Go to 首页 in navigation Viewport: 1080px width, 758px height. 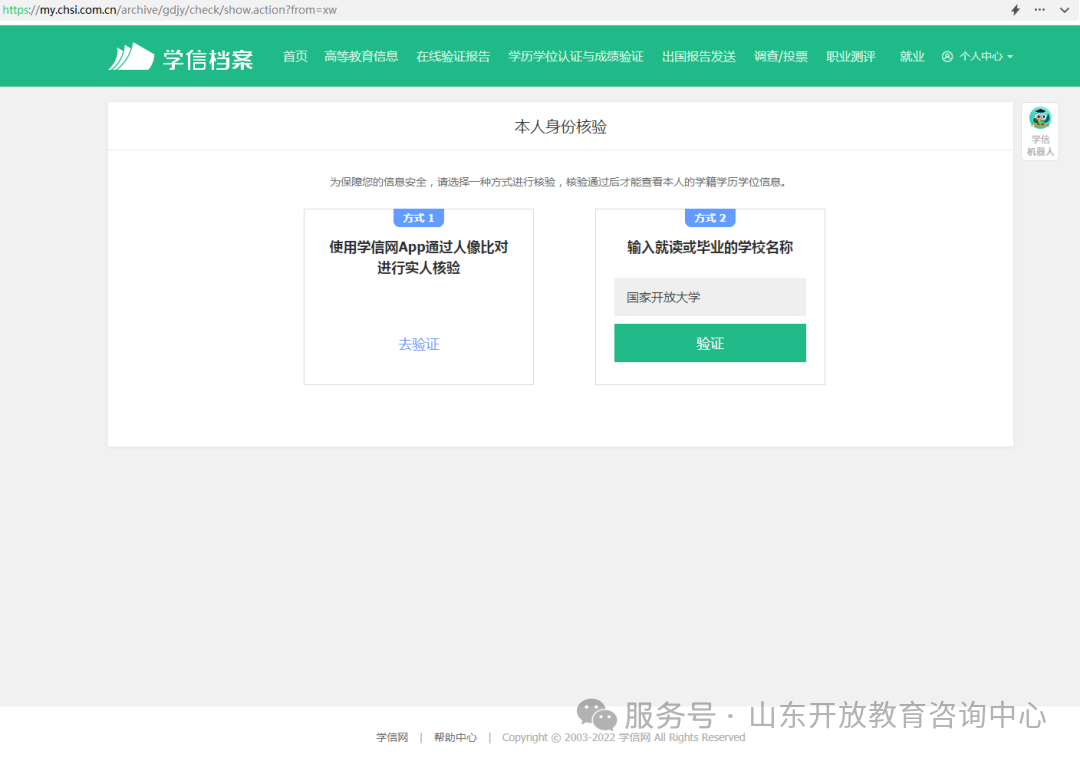295,56
